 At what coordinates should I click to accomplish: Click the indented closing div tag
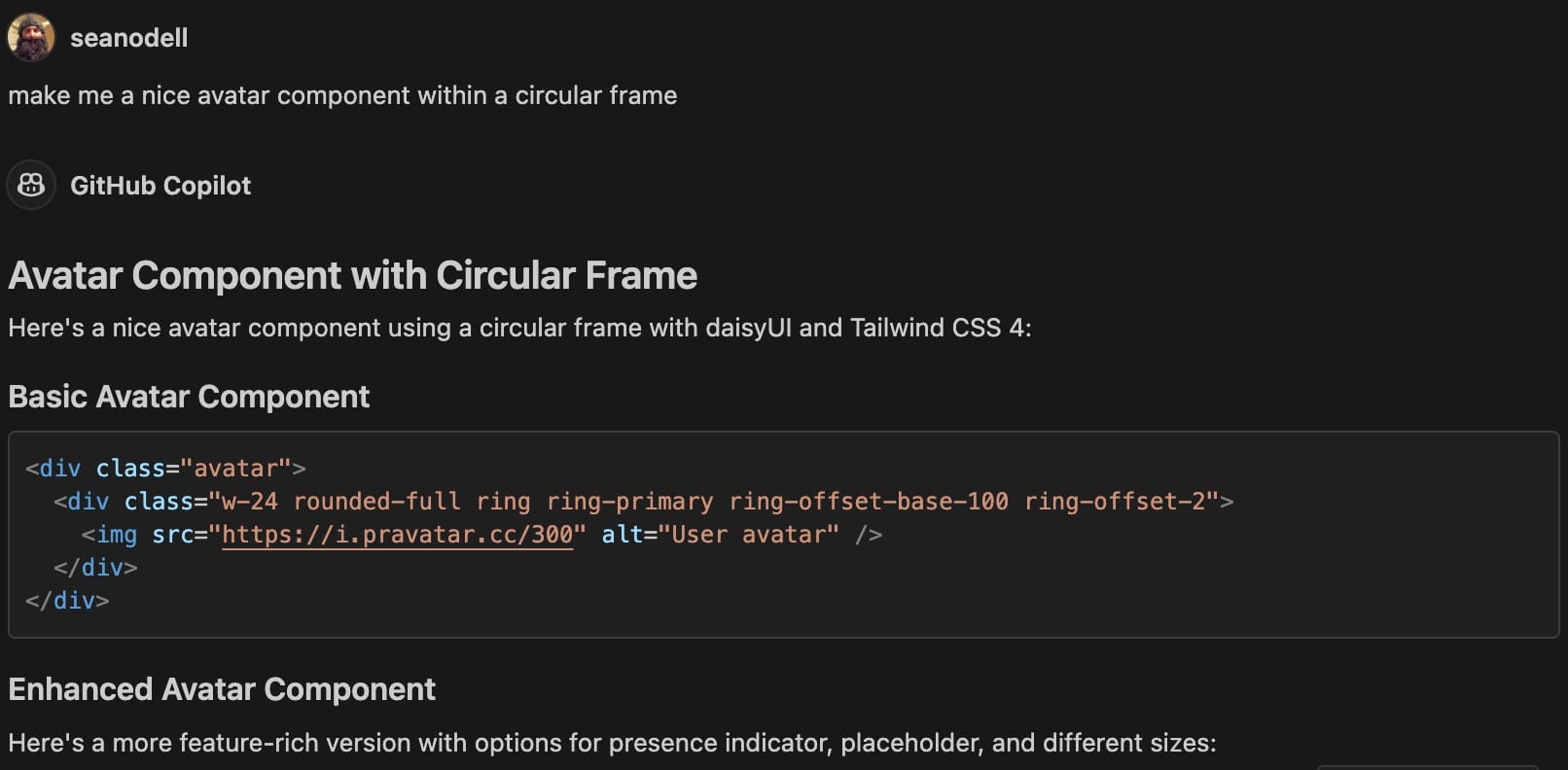click(x=95, y=568)
